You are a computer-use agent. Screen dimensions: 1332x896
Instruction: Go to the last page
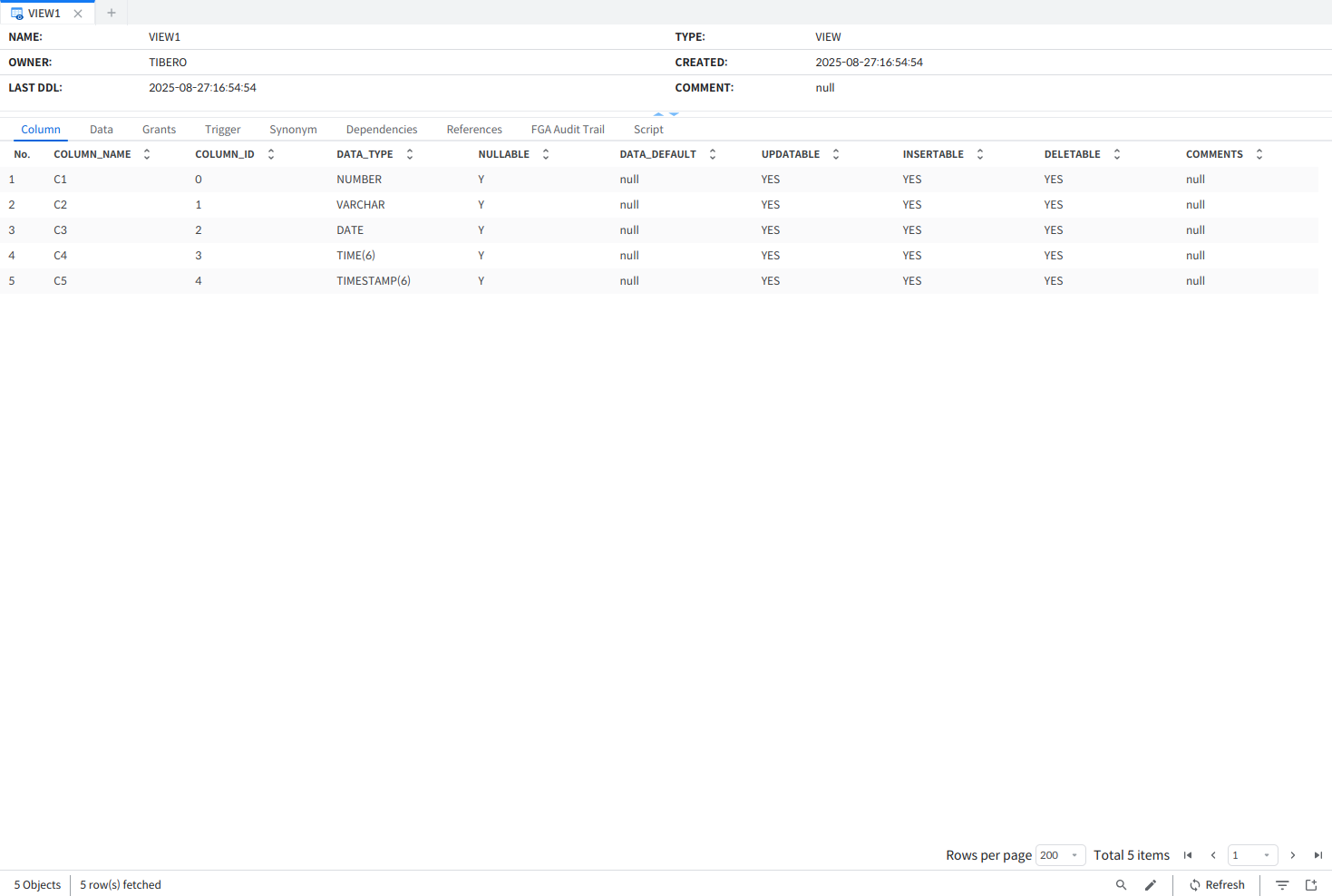[1318, 855]
